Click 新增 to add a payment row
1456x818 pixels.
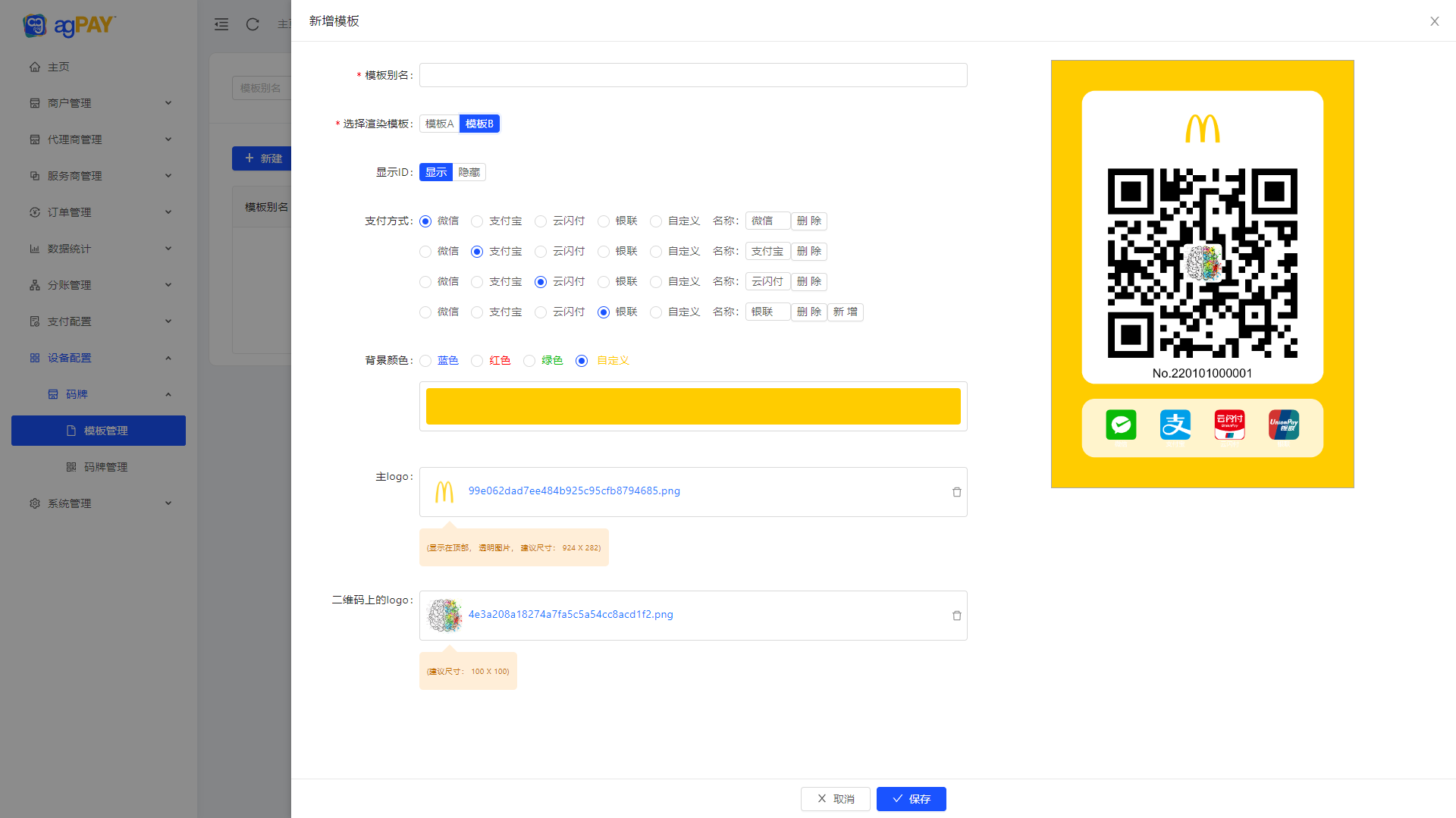[x=846, y=312]
